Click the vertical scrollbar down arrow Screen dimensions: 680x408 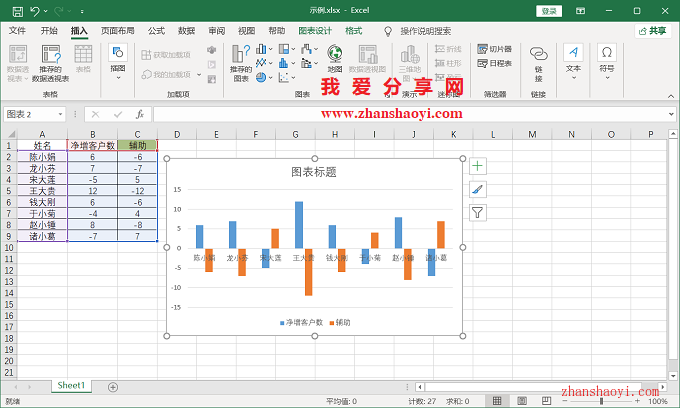(673, 376)
